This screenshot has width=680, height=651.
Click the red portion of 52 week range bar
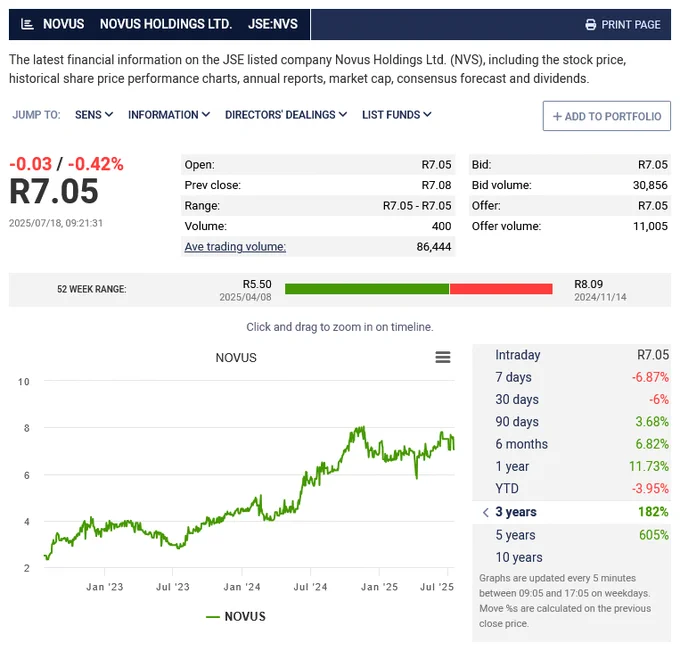click(x=501, y=289)
